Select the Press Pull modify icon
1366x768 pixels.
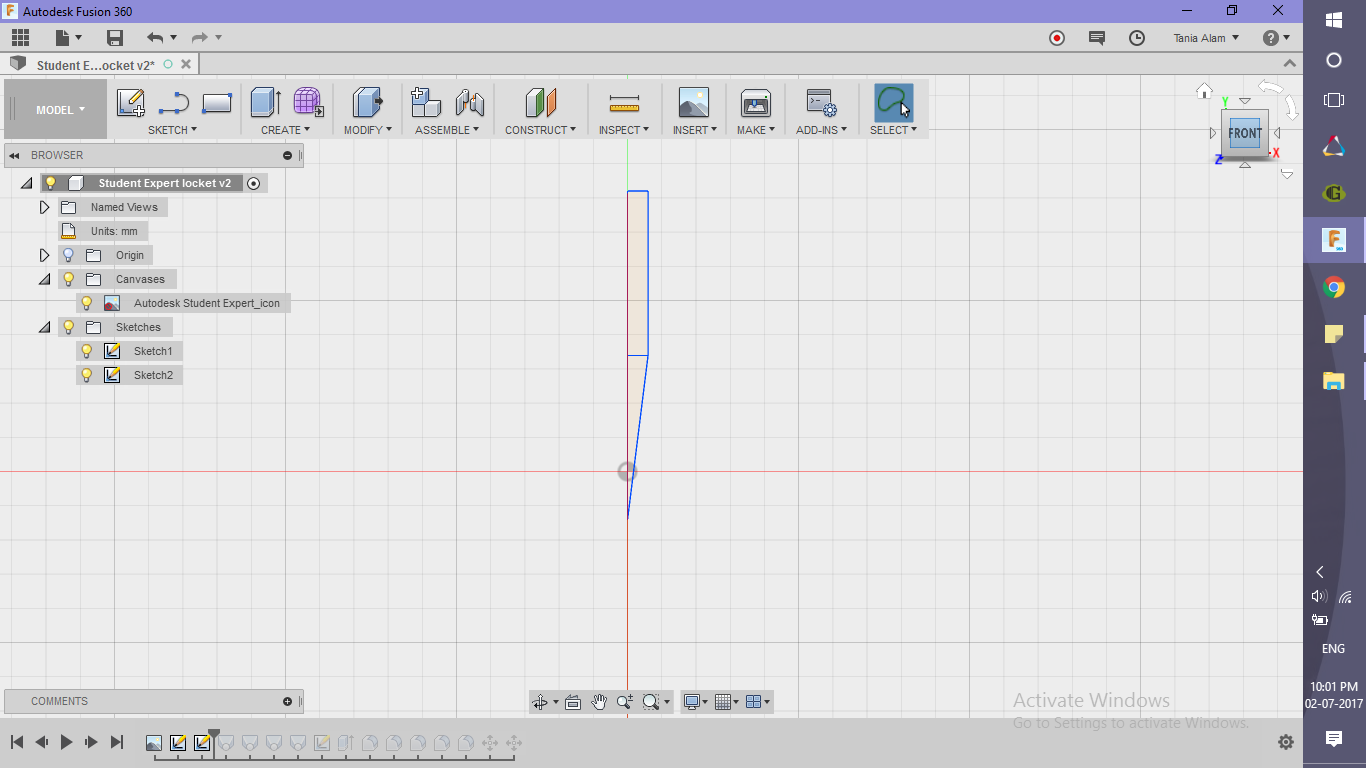[x=368, y=103]
